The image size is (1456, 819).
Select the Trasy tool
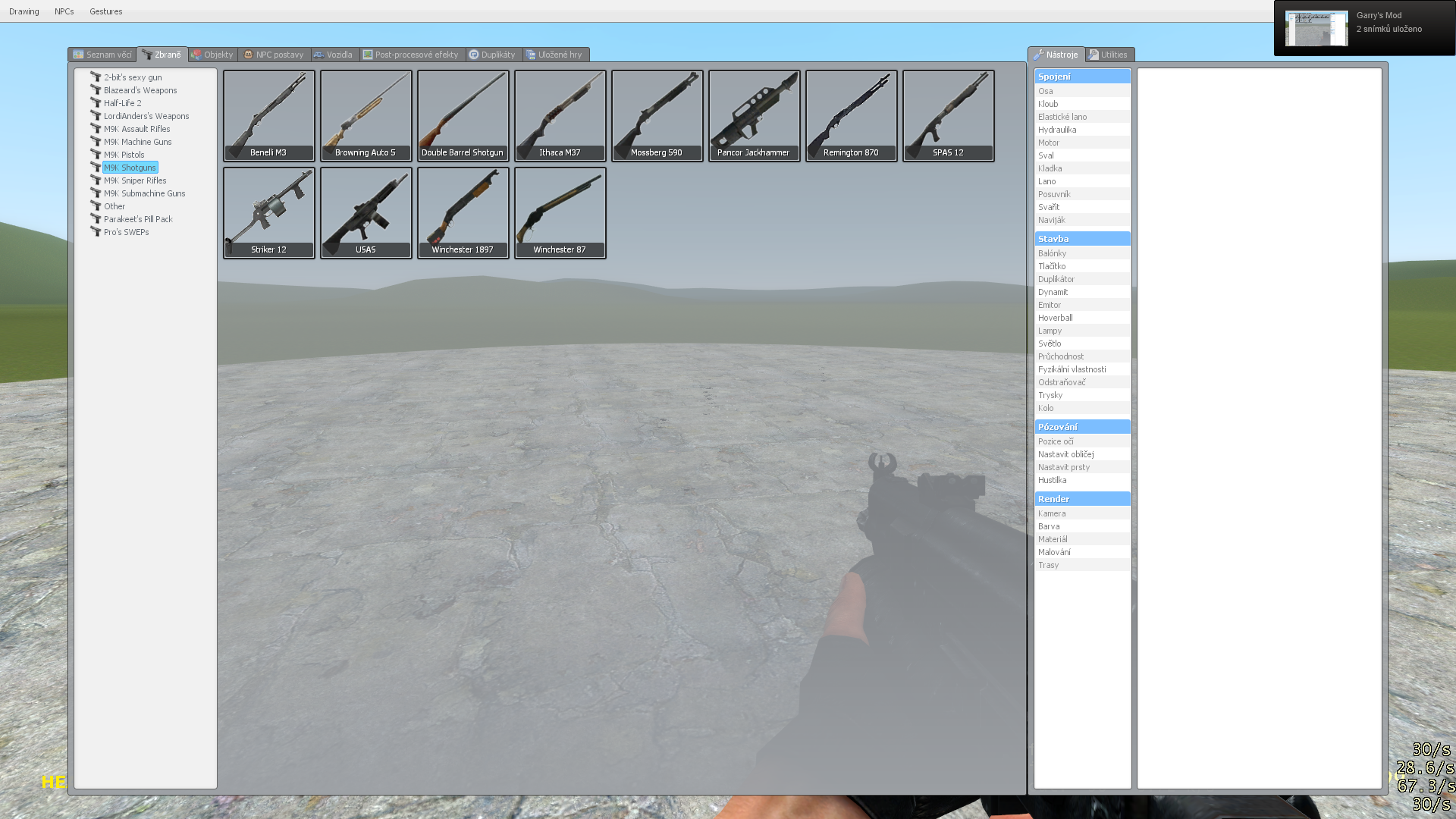point(1082,565)
